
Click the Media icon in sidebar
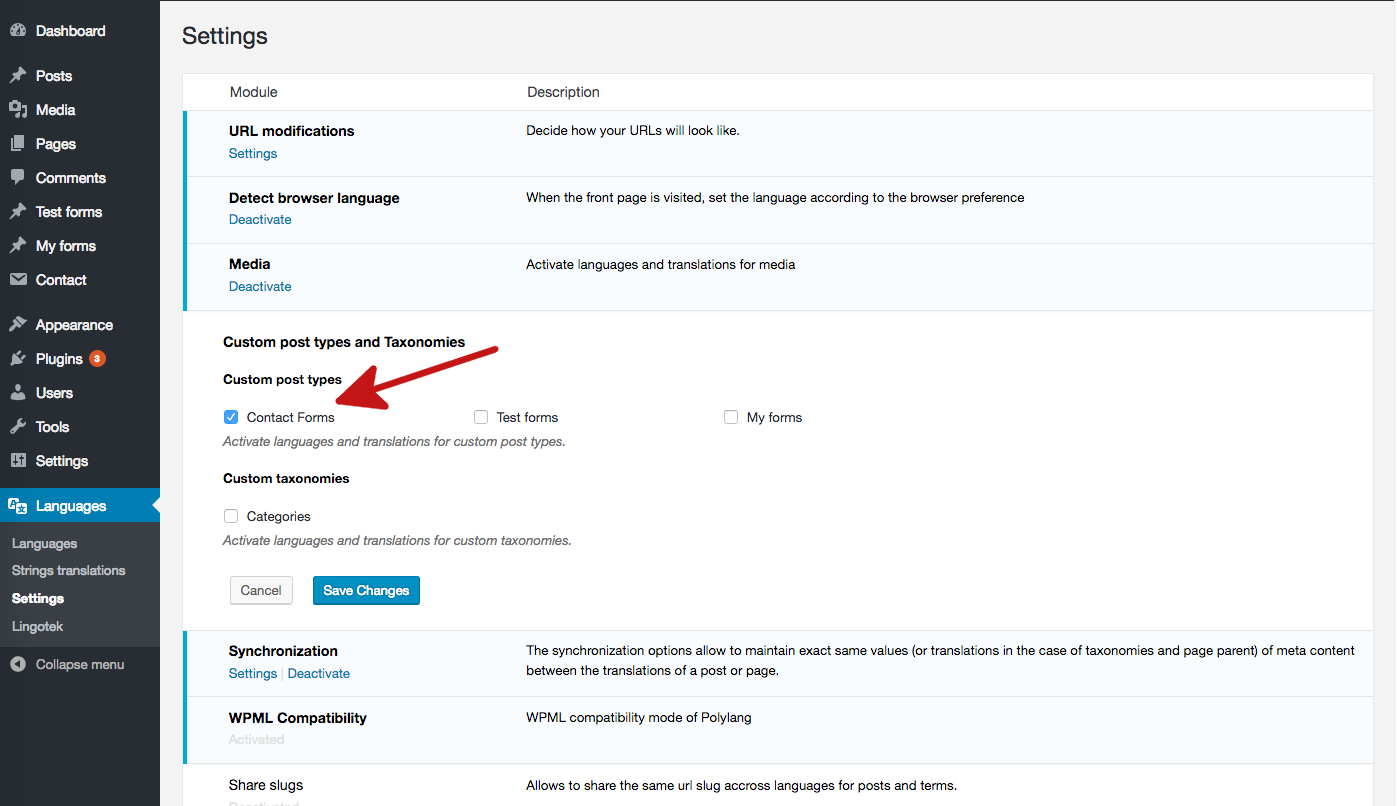pos(18,110)
